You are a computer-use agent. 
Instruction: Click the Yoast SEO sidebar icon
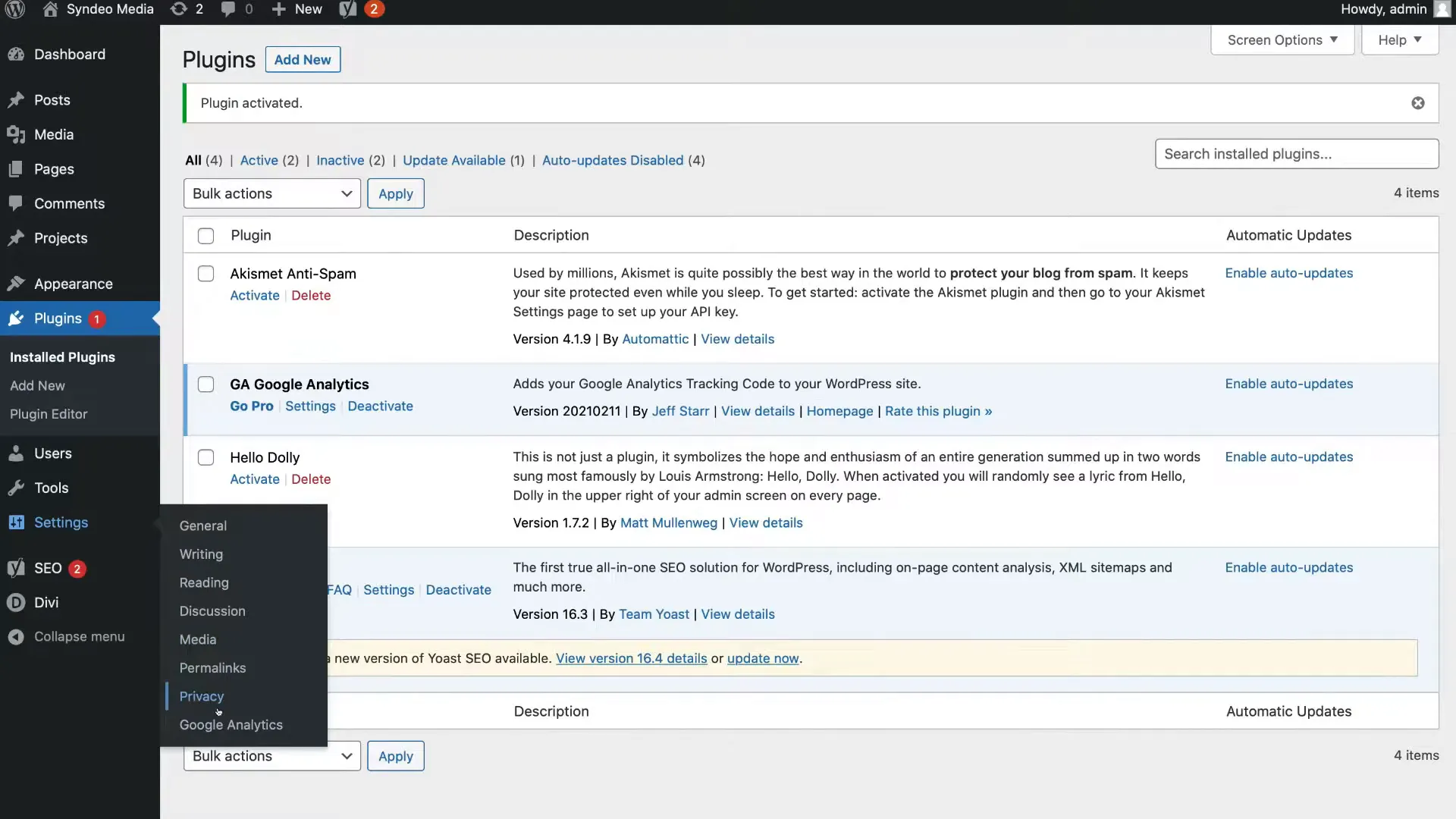16,568
